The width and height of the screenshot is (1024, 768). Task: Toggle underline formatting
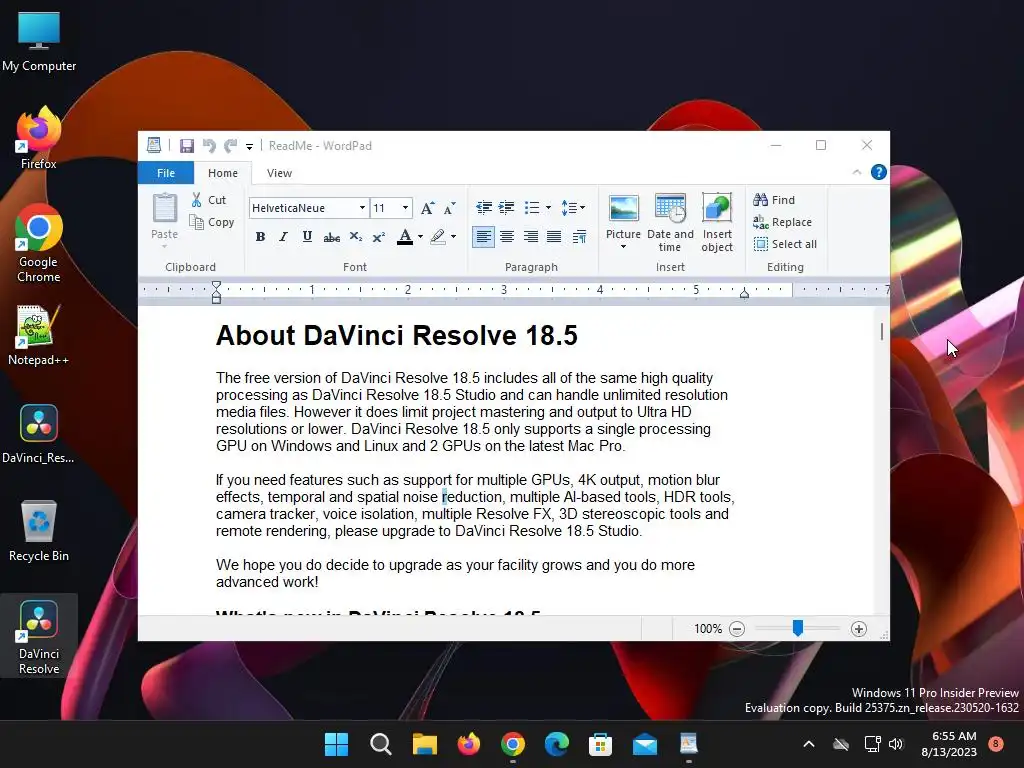307,236
